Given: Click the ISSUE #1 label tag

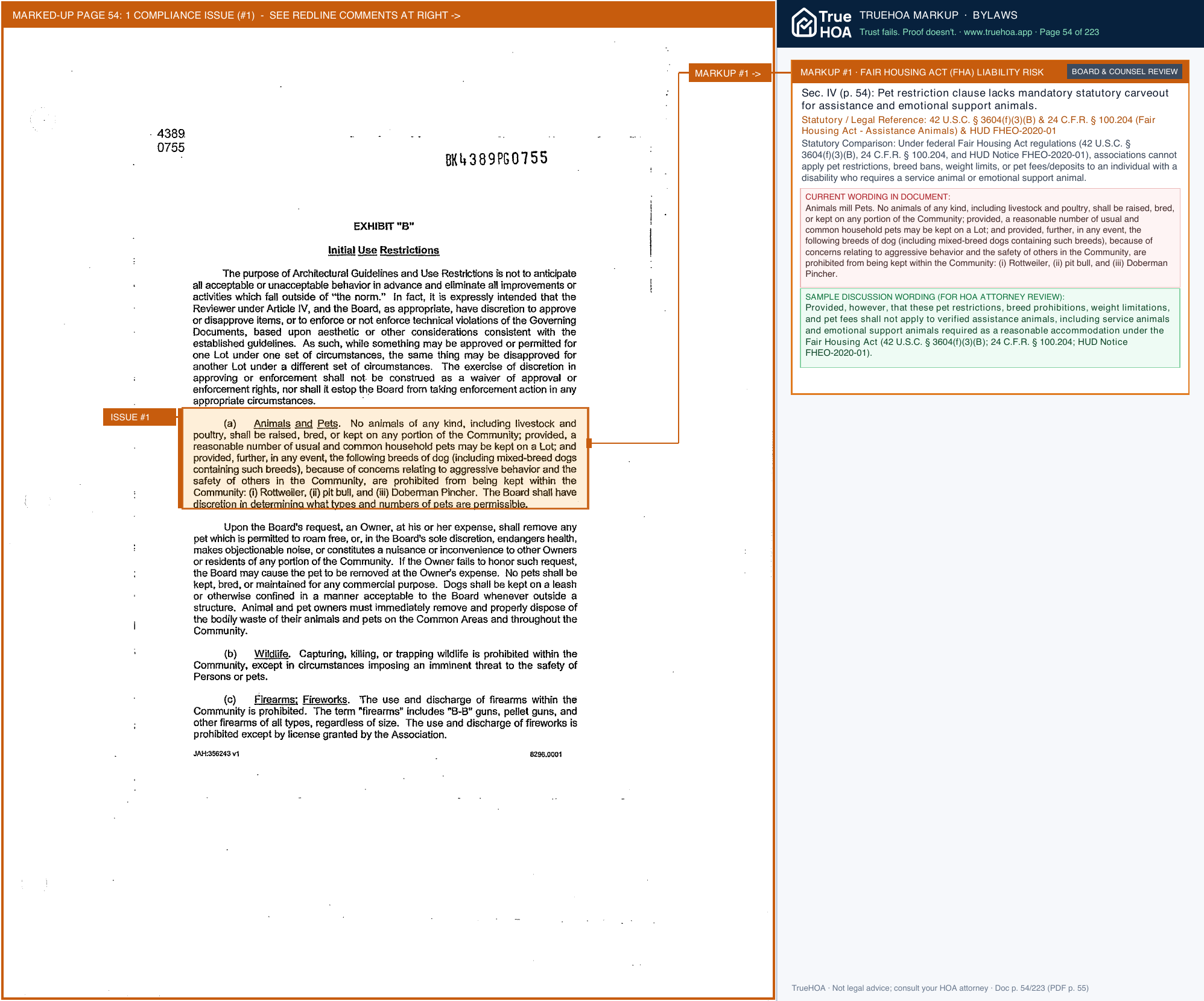Looking at the screenshot, I should pyautogui.click(x=140, y=417).
